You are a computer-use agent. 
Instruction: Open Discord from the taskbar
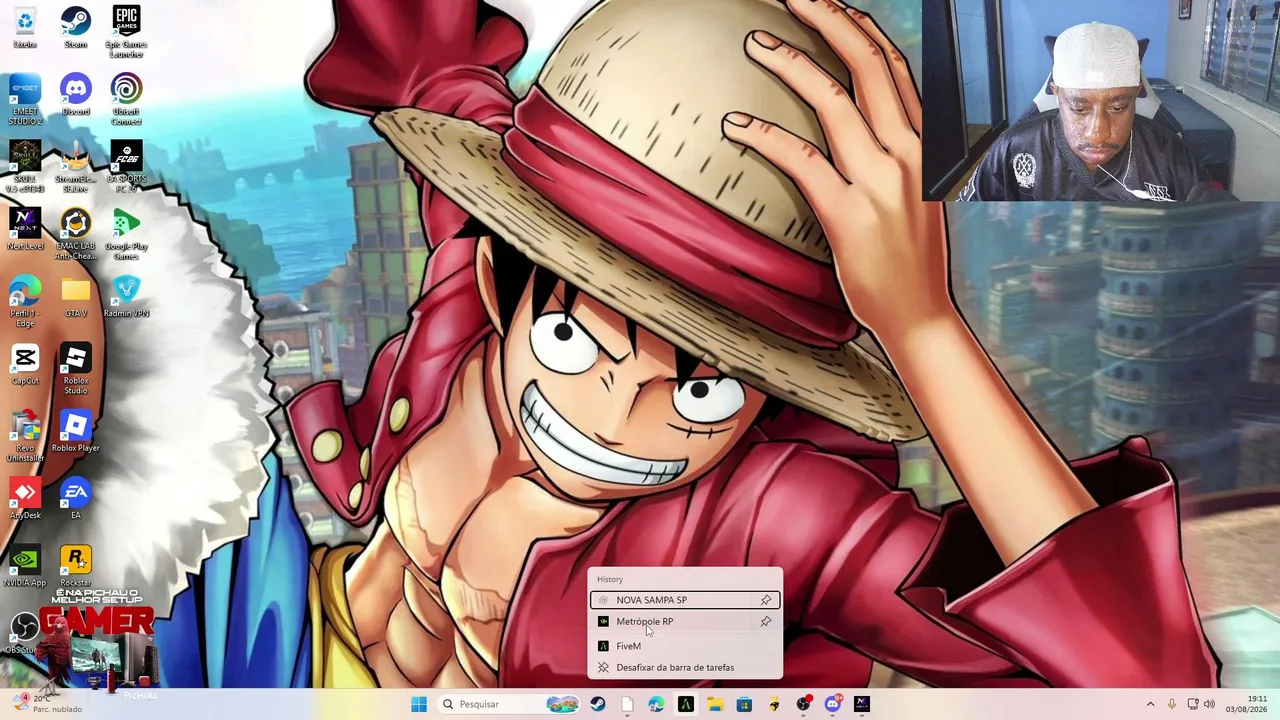(x=832, y=704)
